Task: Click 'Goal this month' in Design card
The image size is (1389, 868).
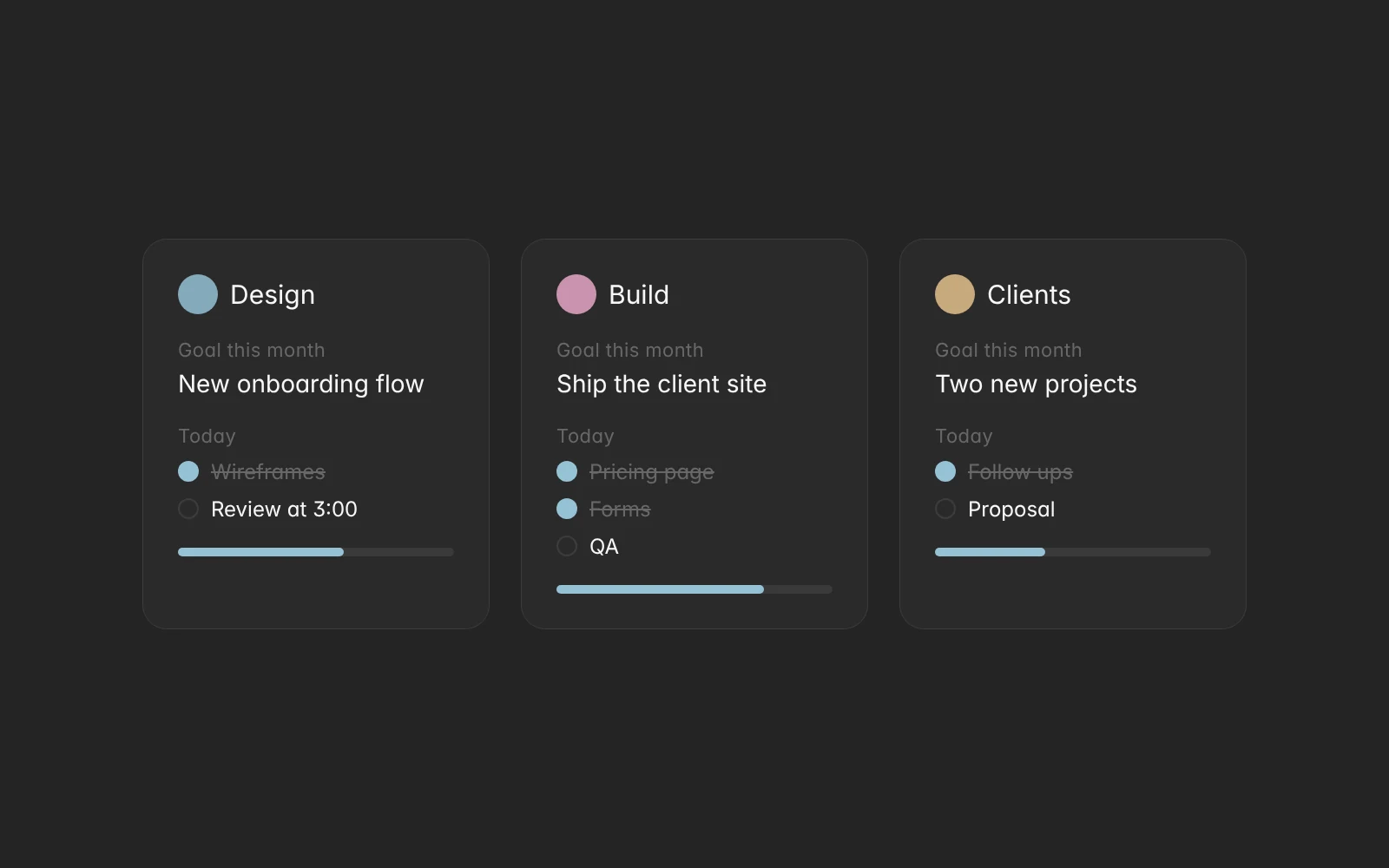Action: (252, 351)
